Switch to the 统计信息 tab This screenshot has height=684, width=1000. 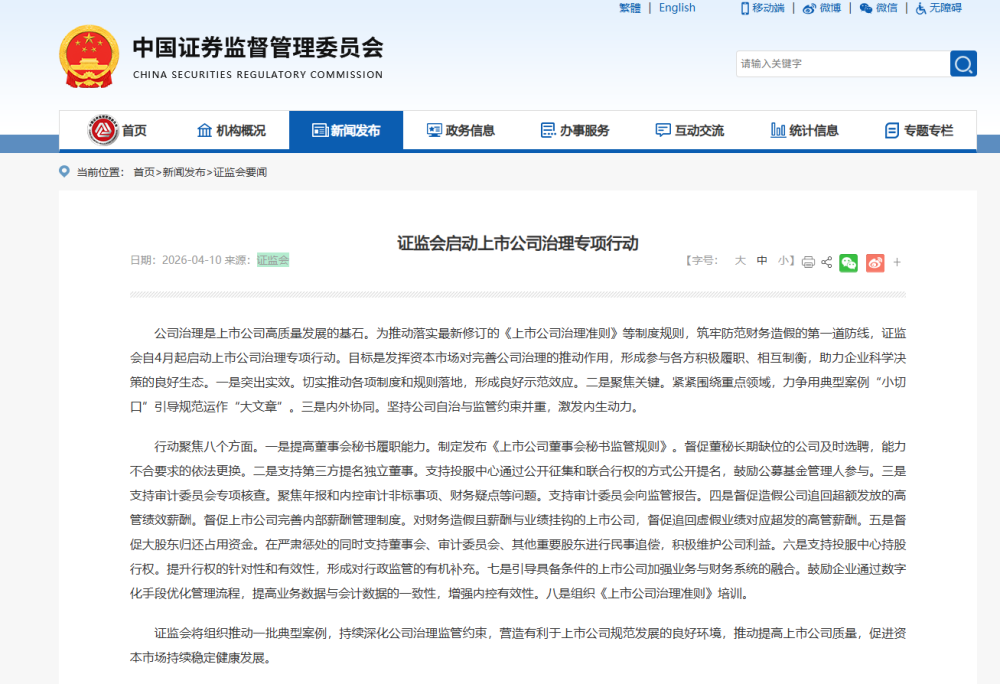[x=804, y=130]
